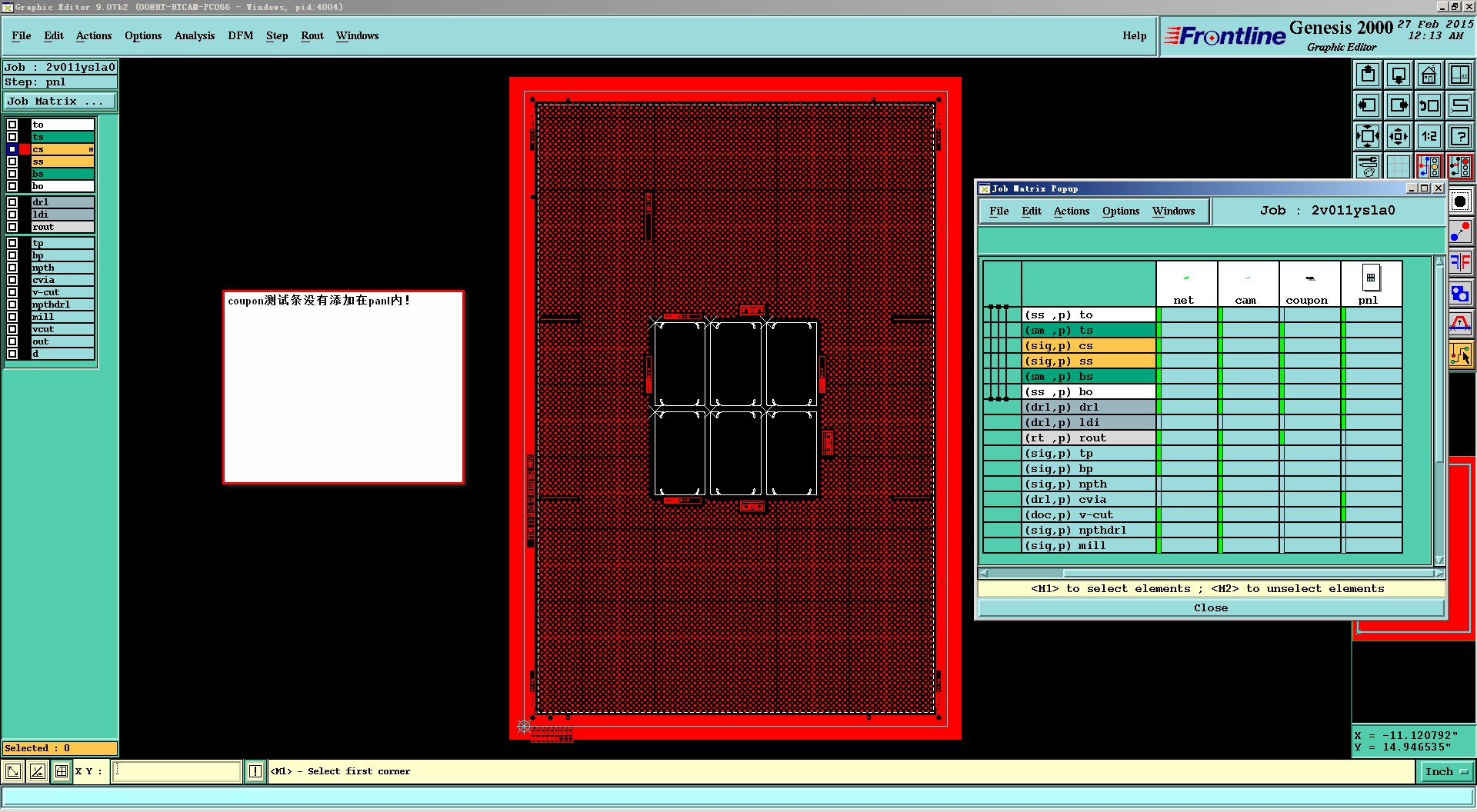Toggle the 'mill' layer checkbox
The image size is (1477, 812).
pos(12,317)
